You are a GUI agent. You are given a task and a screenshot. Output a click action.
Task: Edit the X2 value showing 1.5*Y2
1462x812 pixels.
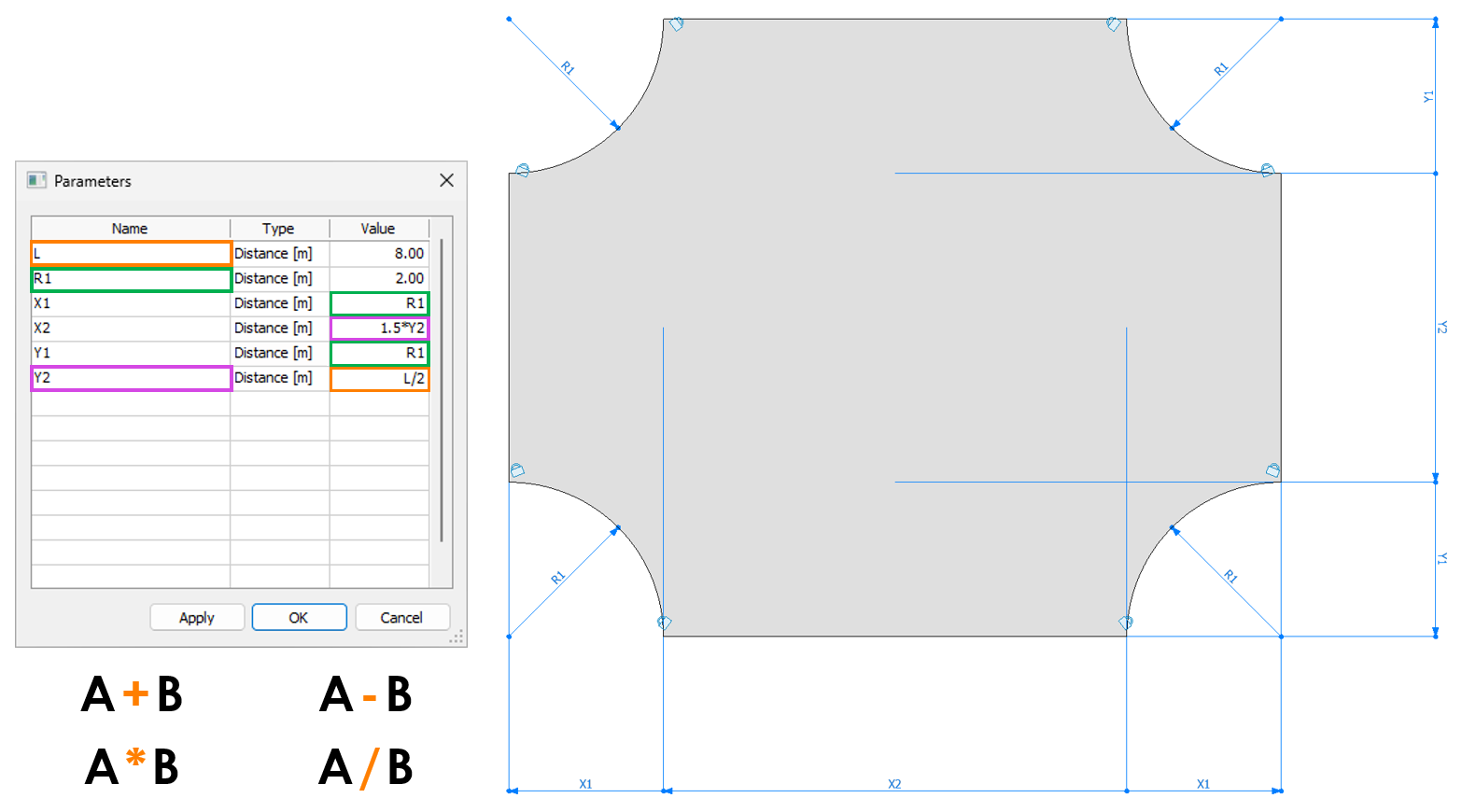378,328
